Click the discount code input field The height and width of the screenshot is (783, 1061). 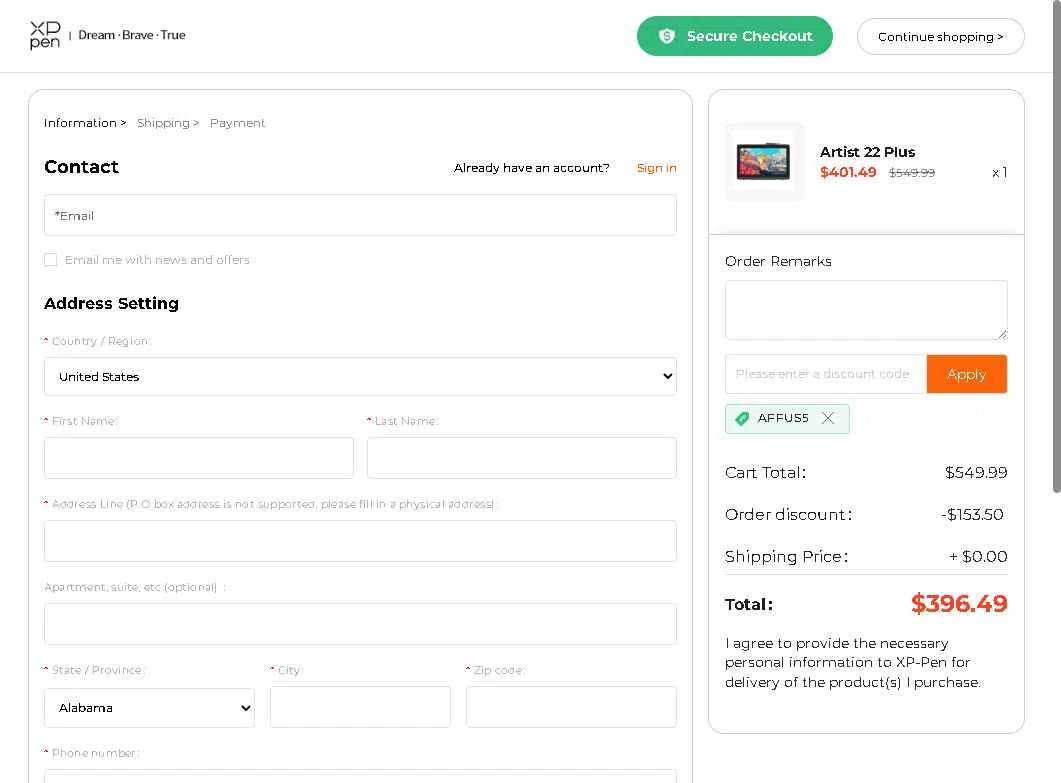click(x=826, y=374)
